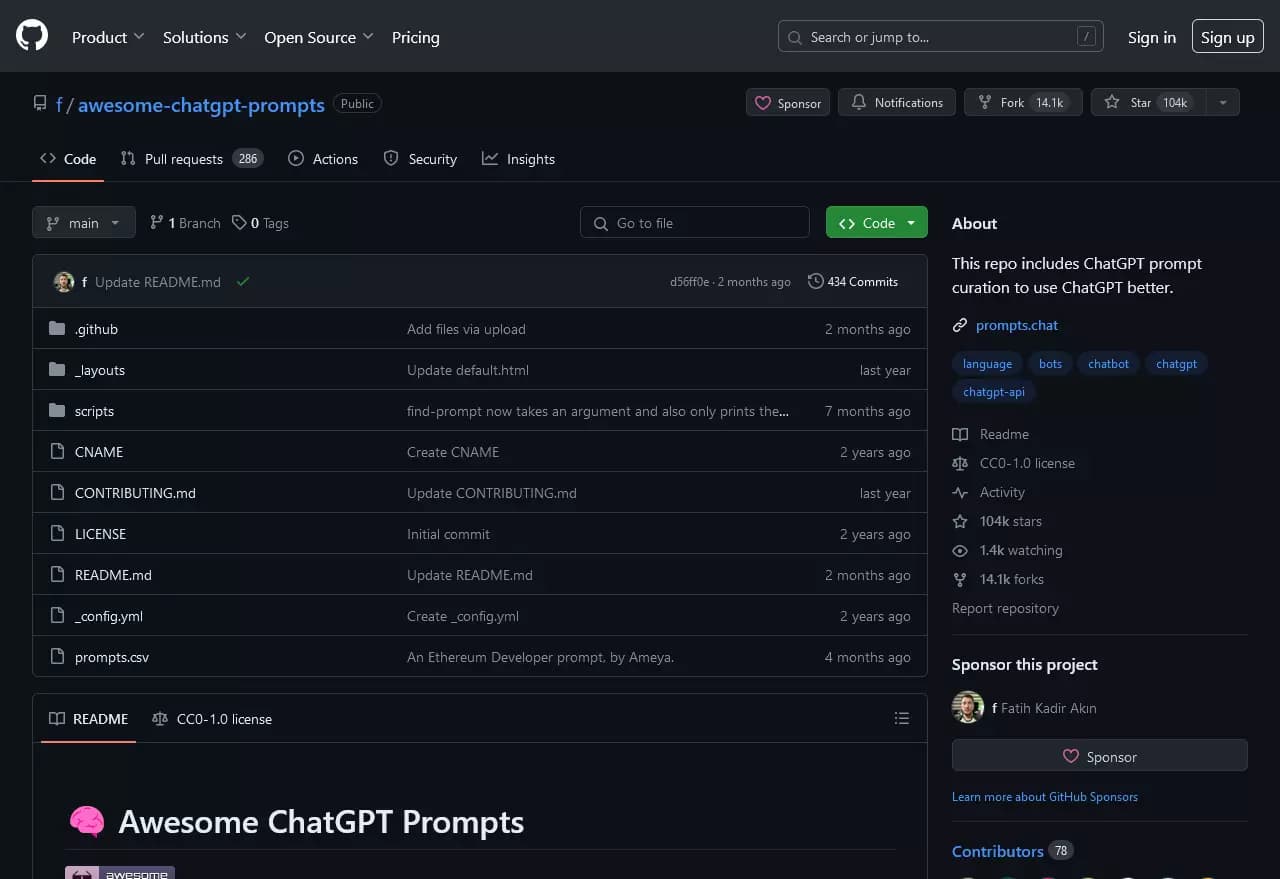Open the Pricing page
This screenshot has height=879, width=1280.
tap(415, 37)
